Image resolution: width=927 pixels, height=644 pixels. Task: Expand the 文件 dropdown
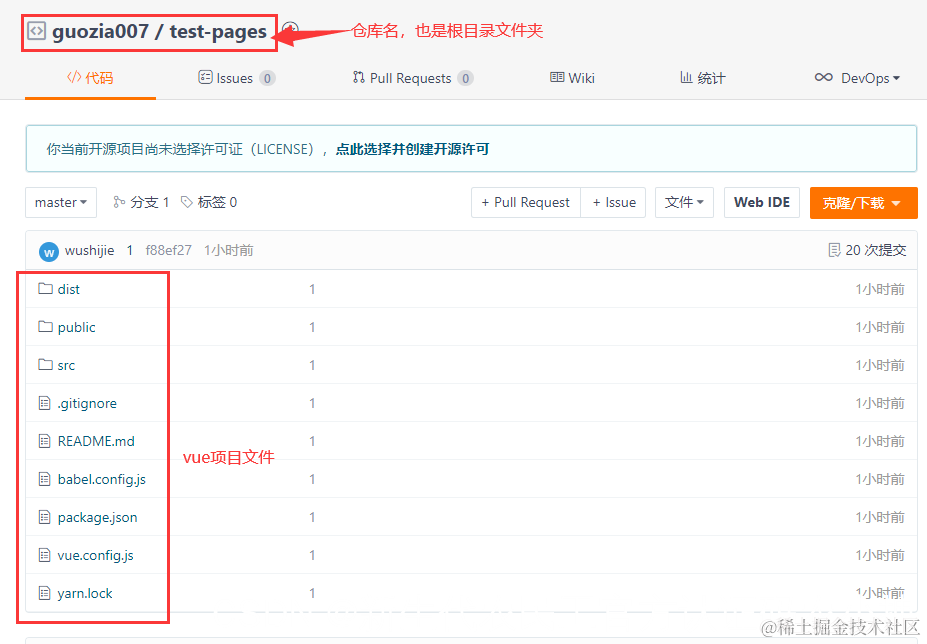click(x=684, y=202)
